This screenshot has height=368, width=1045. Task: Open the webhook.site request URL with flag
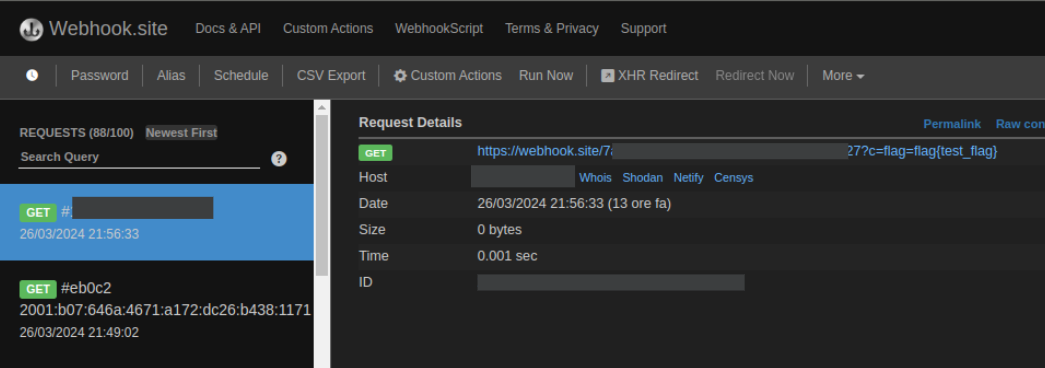click(737, 151)
